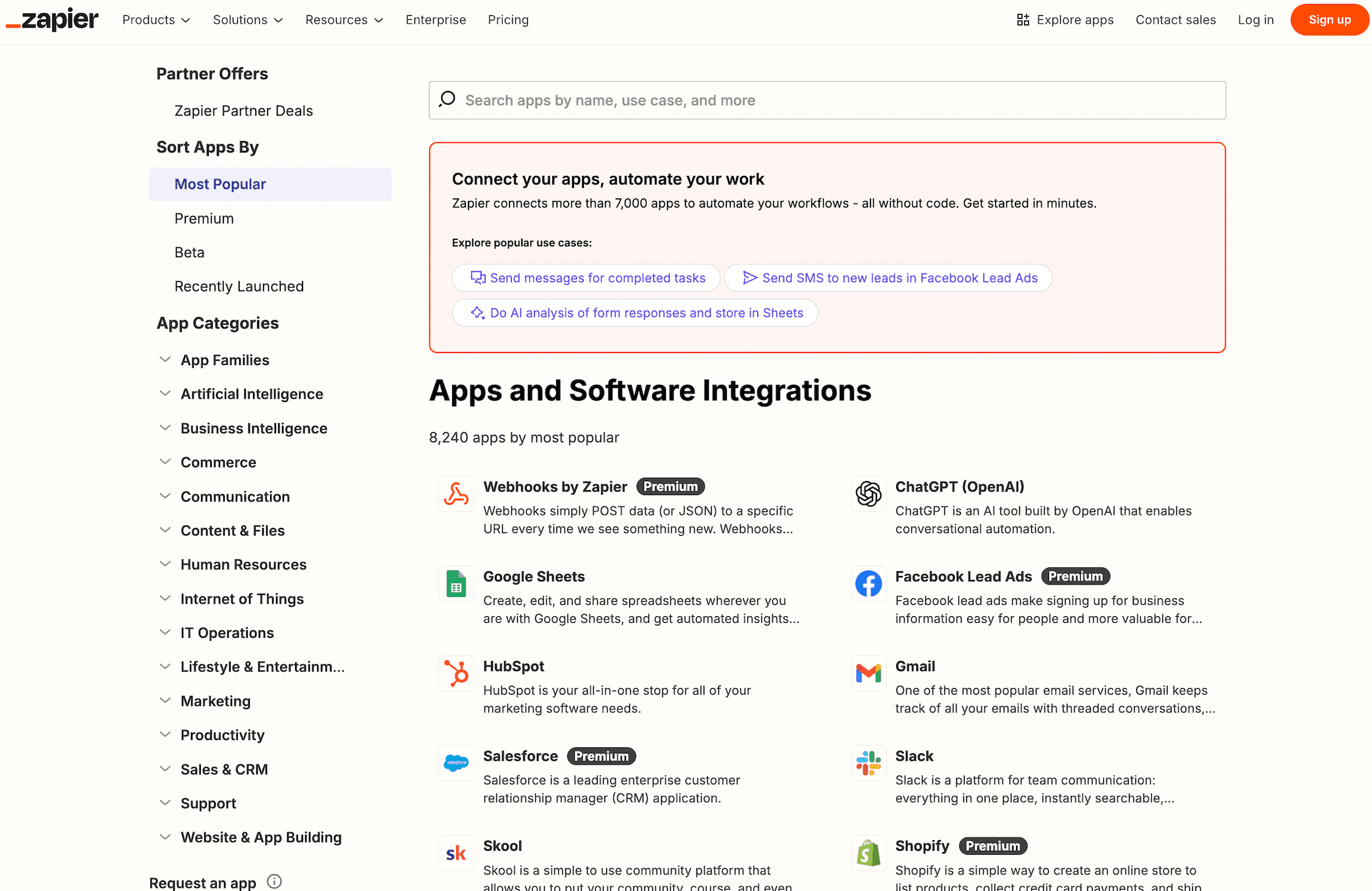Expand the Marketing category chevron
This screenshot has width=1372, height=891.
(165, 701)
